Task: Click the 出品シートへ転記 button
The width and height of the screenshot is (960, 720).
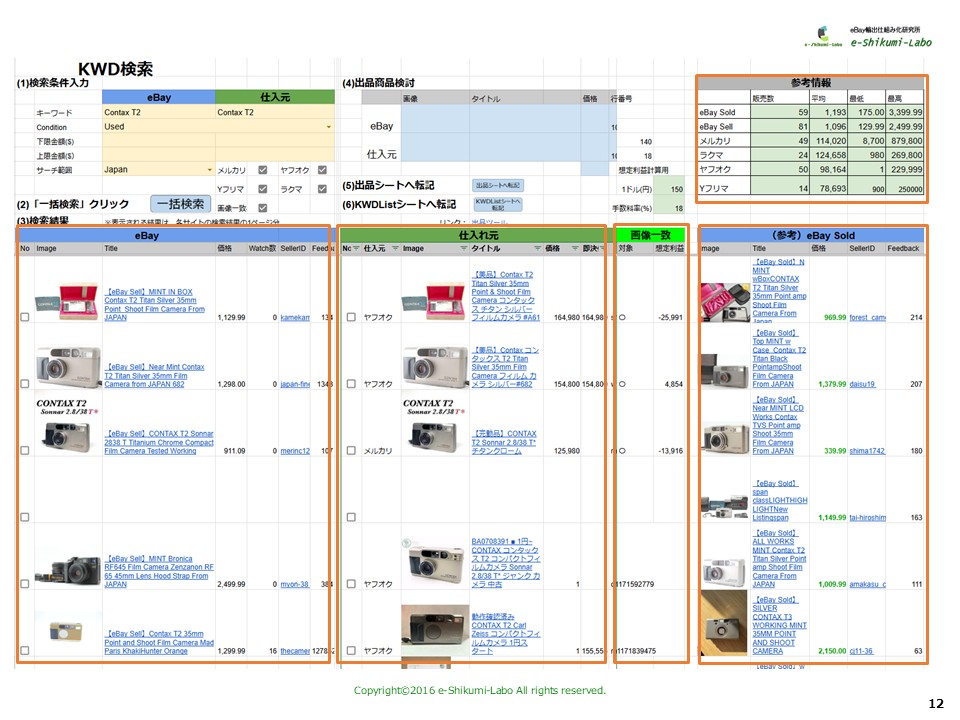Action: tap(498, 185)
